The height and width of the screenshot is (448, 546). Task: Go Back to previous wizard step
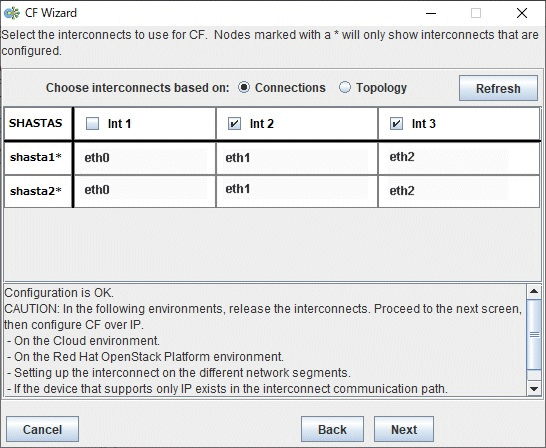332,429
